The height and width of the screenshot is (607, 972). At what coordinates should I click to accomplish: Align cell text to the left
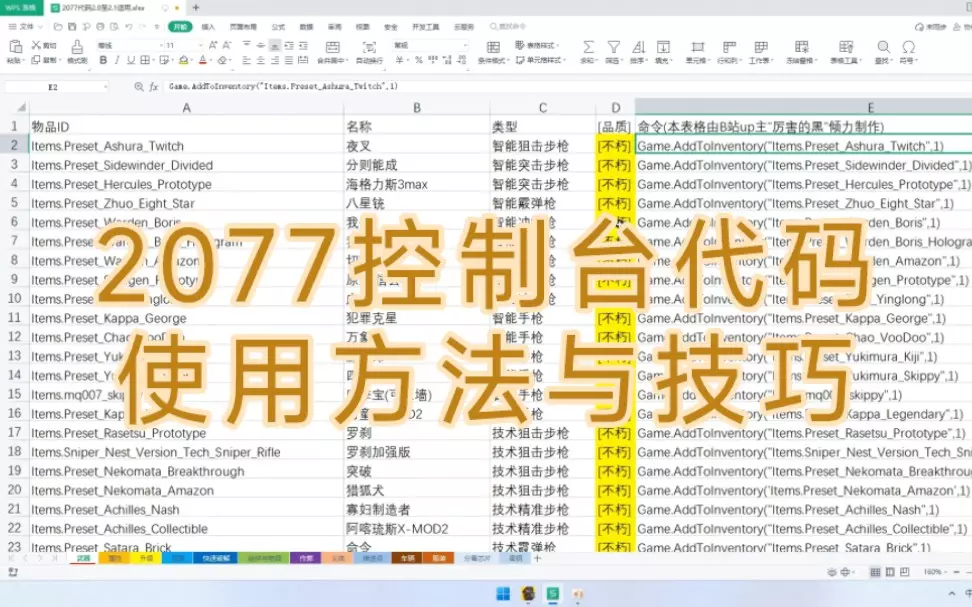click(246, 60)
